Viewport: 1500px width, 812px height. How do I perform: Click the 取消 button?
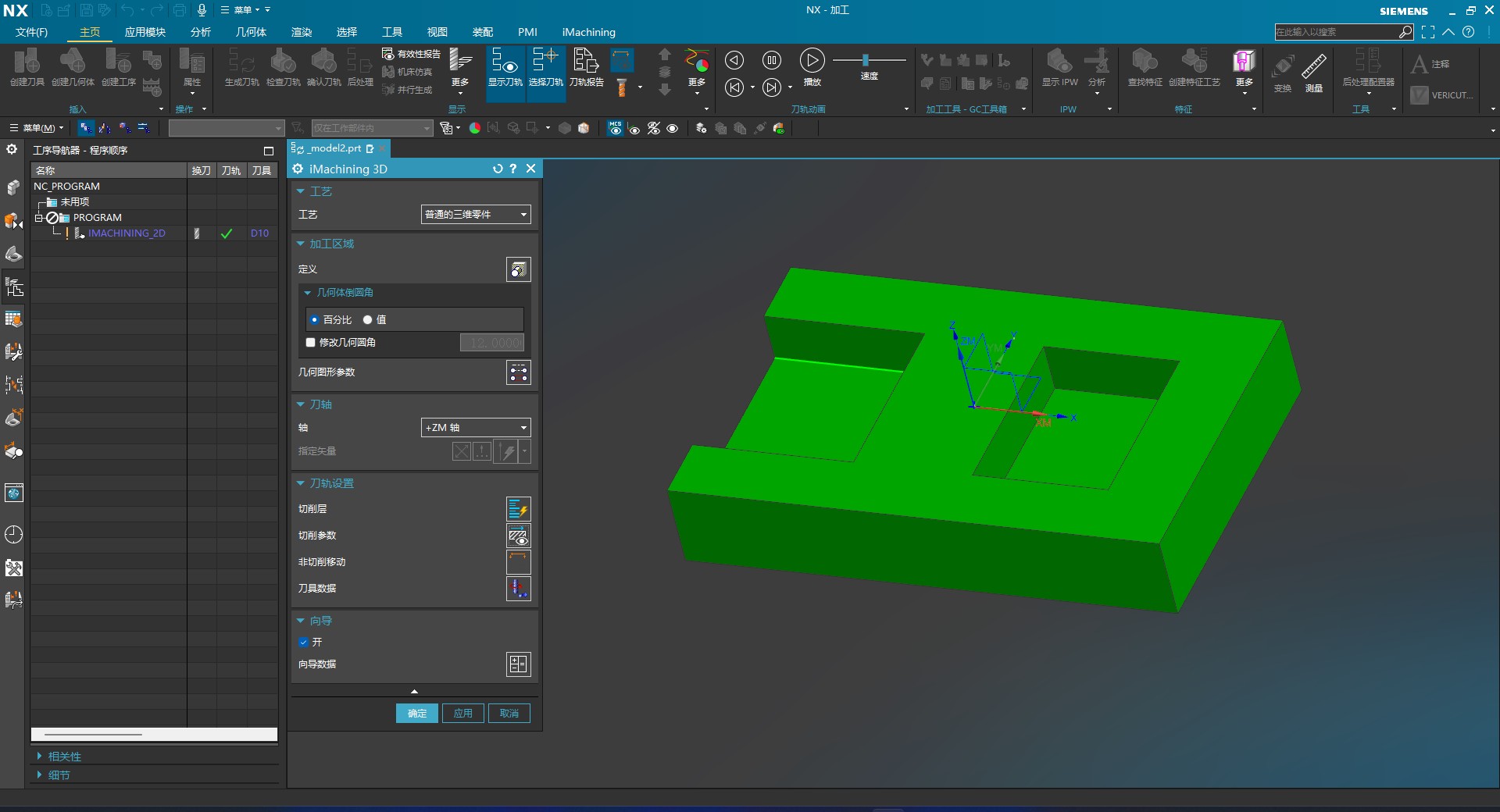click(509, 713)
